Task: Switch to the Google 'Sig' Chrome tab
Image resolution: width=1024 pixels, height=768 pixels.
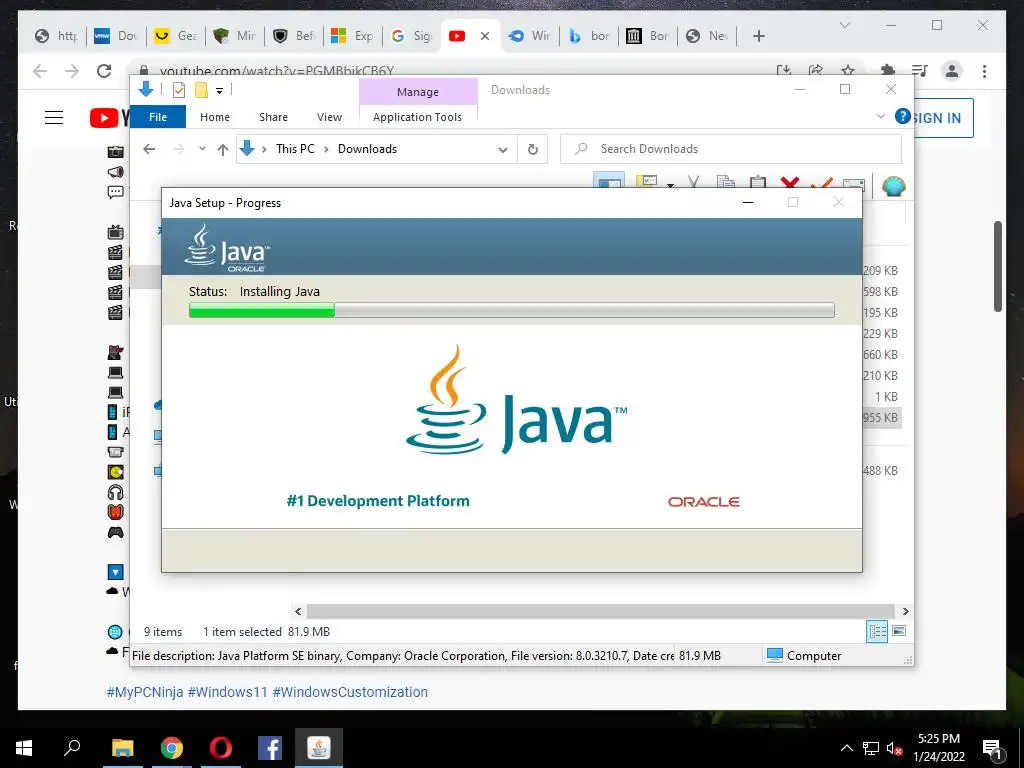Action: point(411,36)
